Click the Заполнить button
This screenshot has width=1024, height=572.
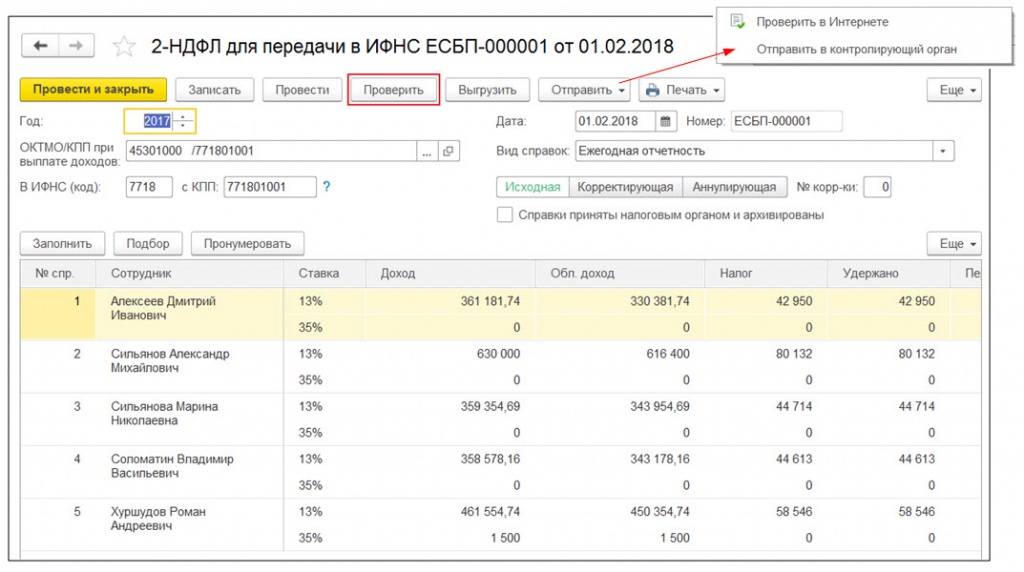click(62, 243)
